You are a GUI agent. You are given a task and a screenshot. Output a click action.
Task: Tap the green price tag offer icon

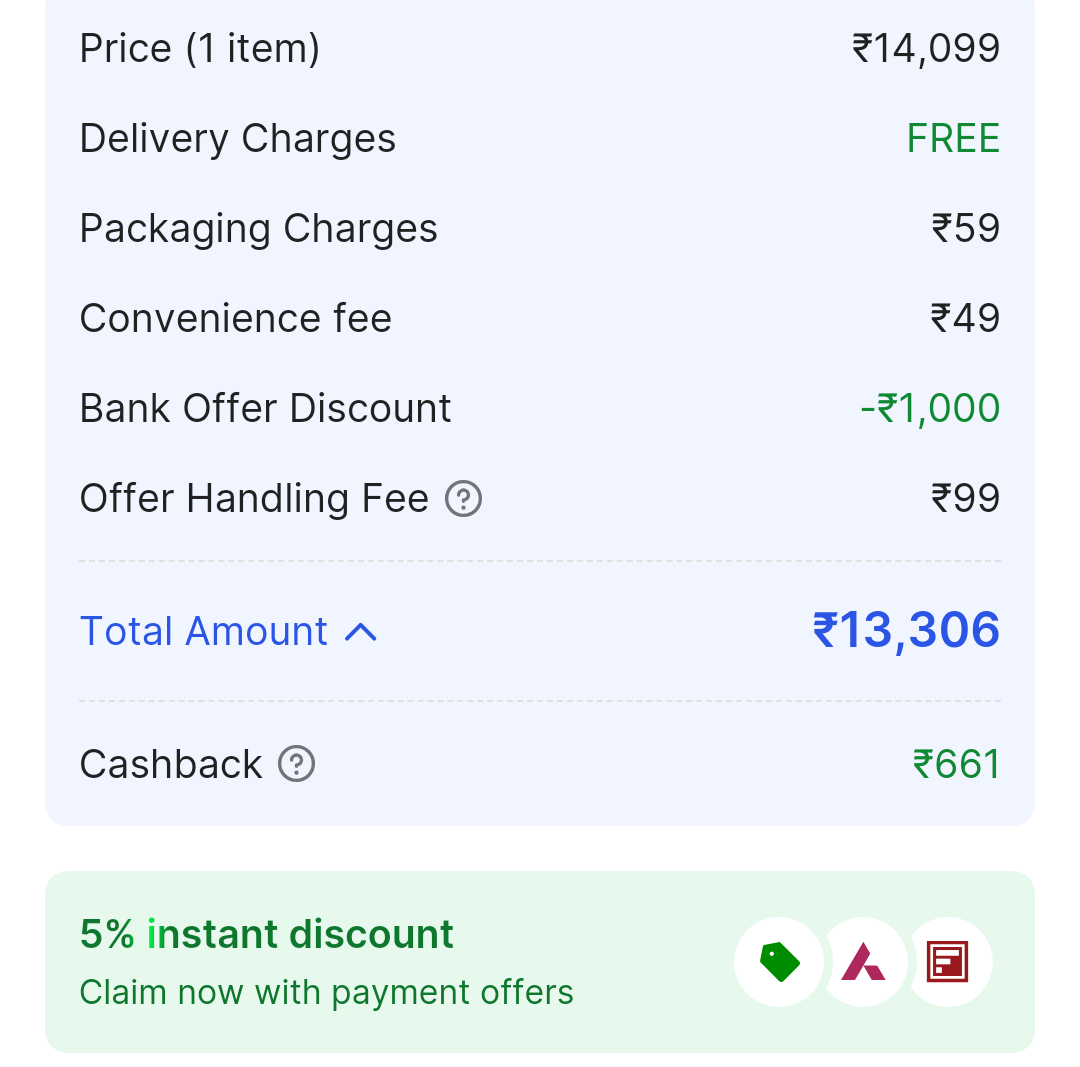779,962
